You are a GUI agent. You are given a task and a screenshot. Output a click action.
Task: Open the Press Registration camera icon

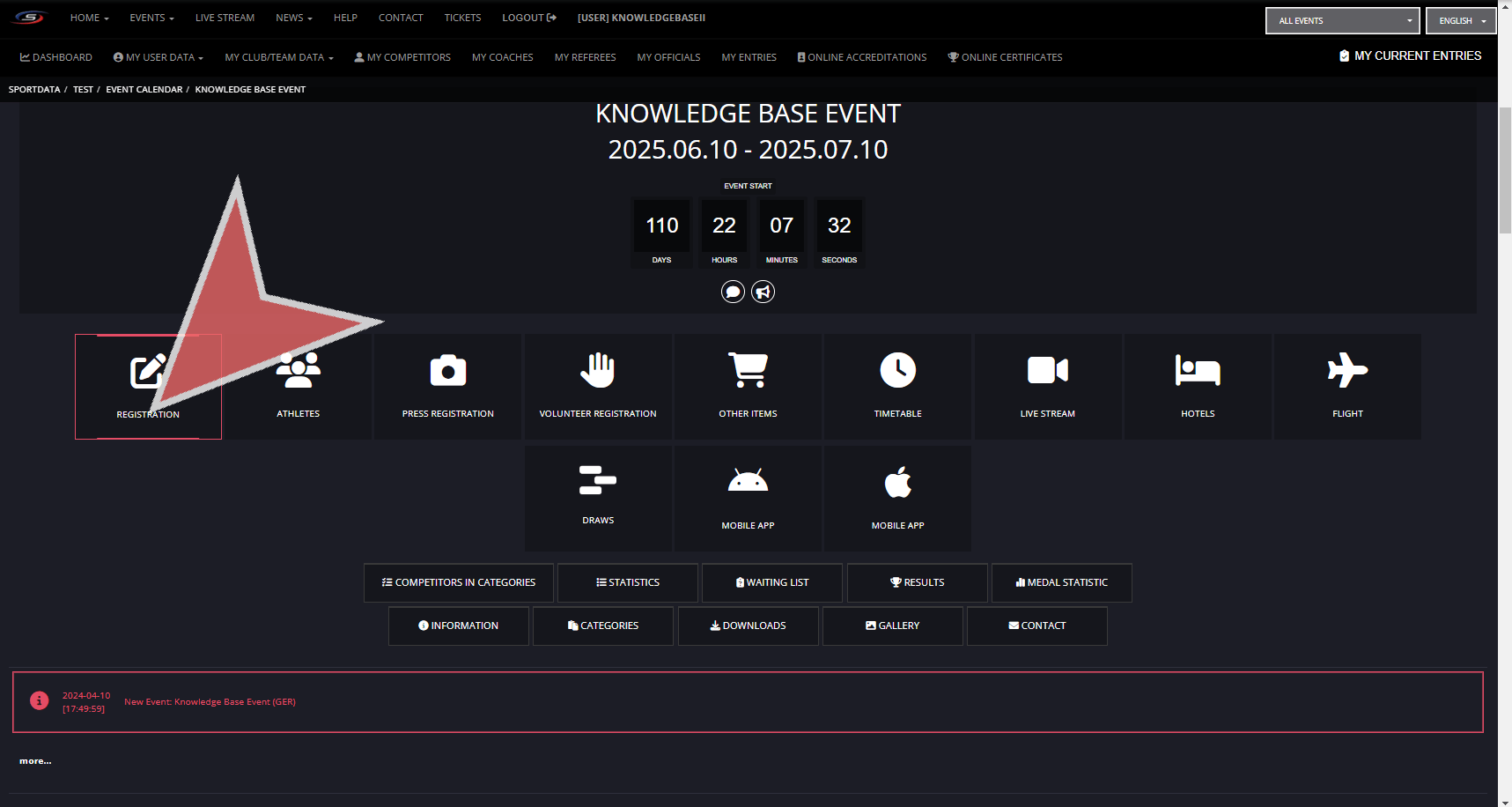pyautogui.click(x=447, y=371)
